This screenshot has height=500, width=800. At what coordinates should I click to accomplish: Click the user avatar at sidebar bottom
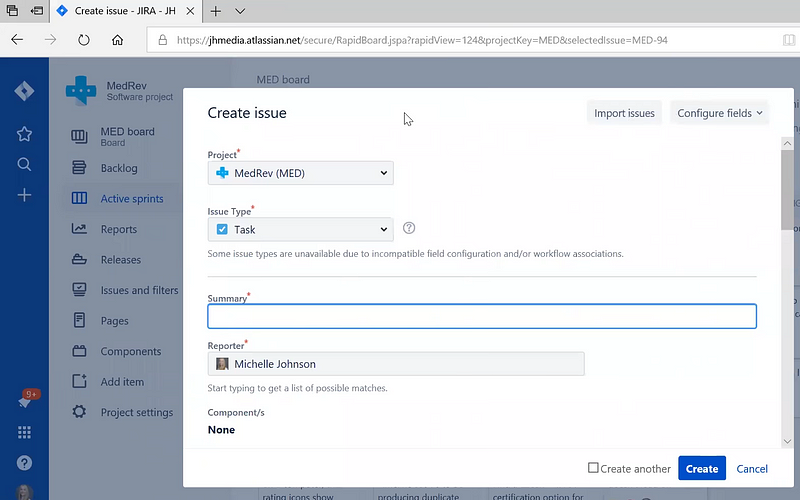(24, 492)
